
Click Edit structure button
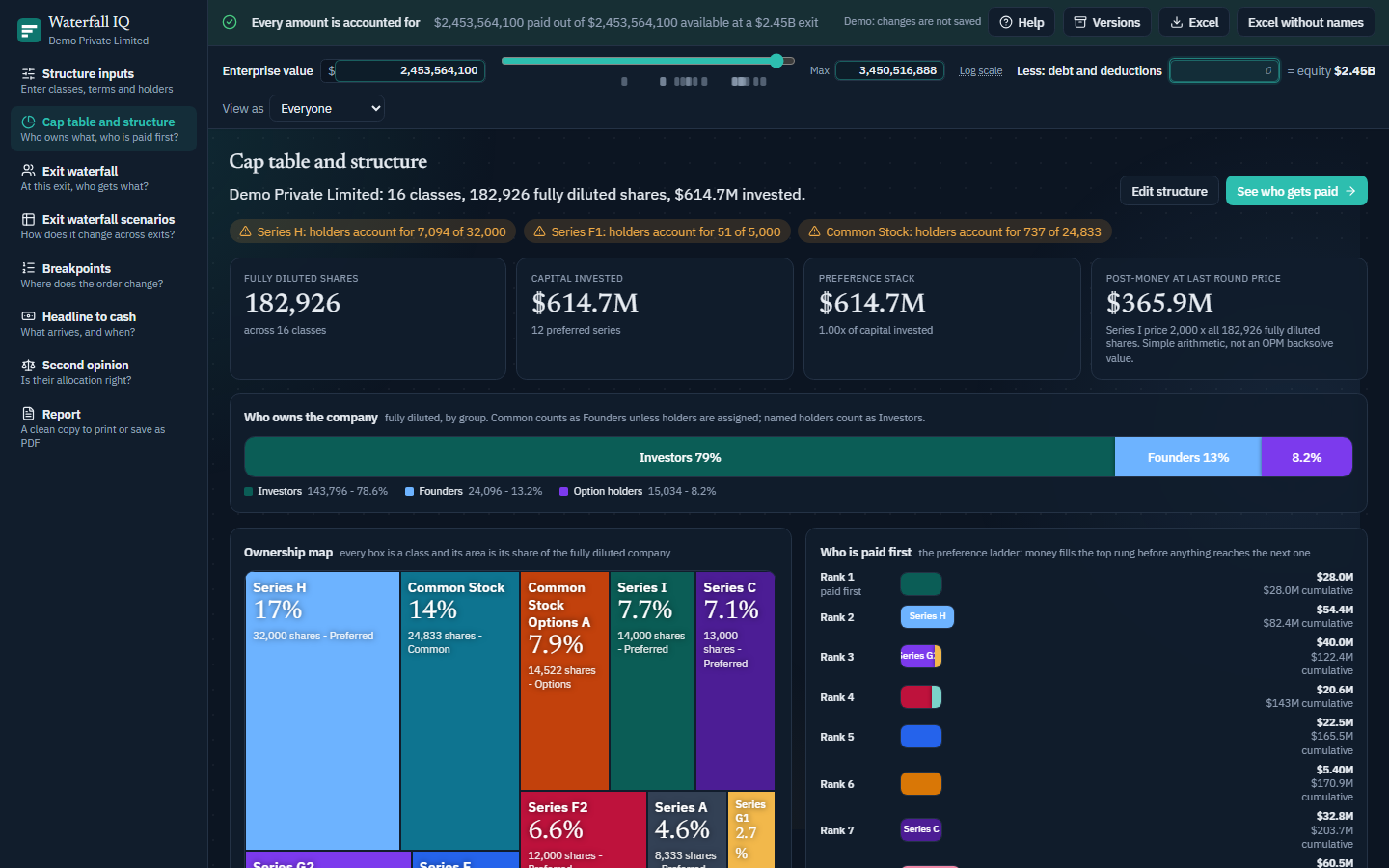(x=1169, y=191)
